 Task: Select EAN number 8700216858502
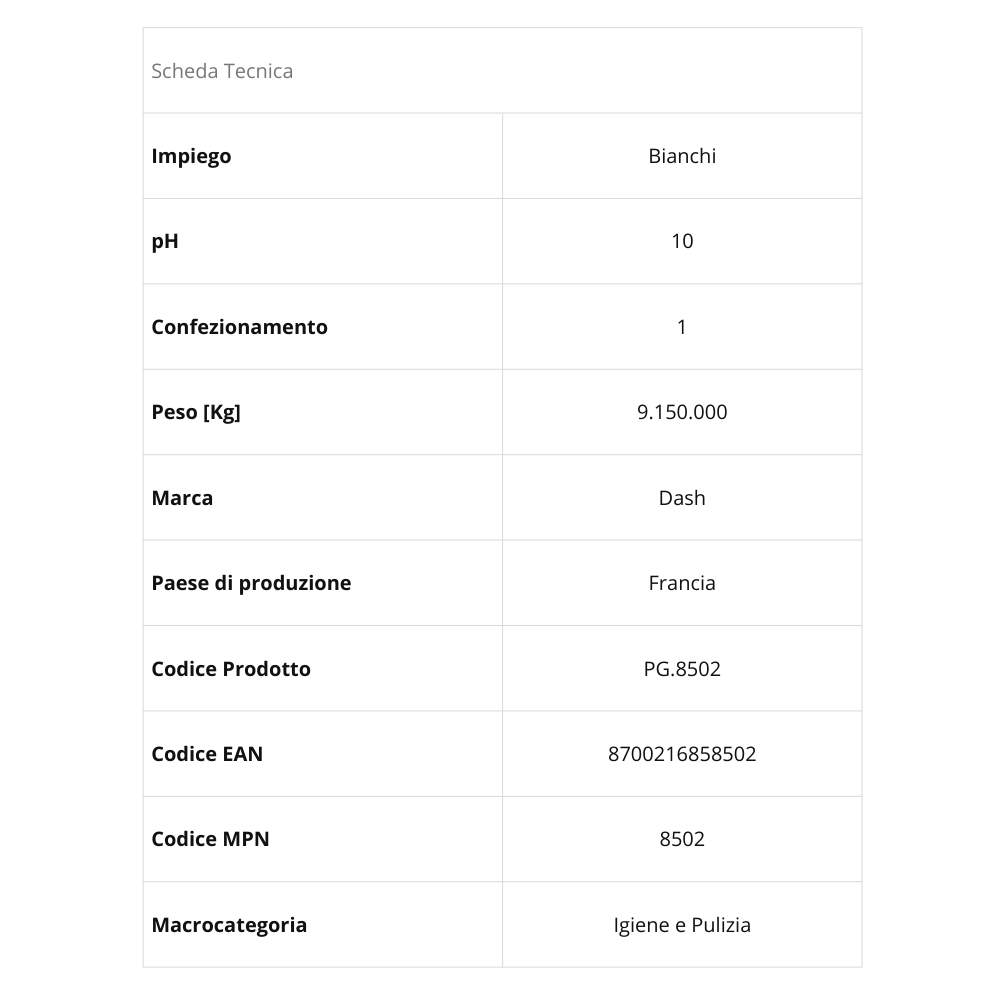point(682,754)
